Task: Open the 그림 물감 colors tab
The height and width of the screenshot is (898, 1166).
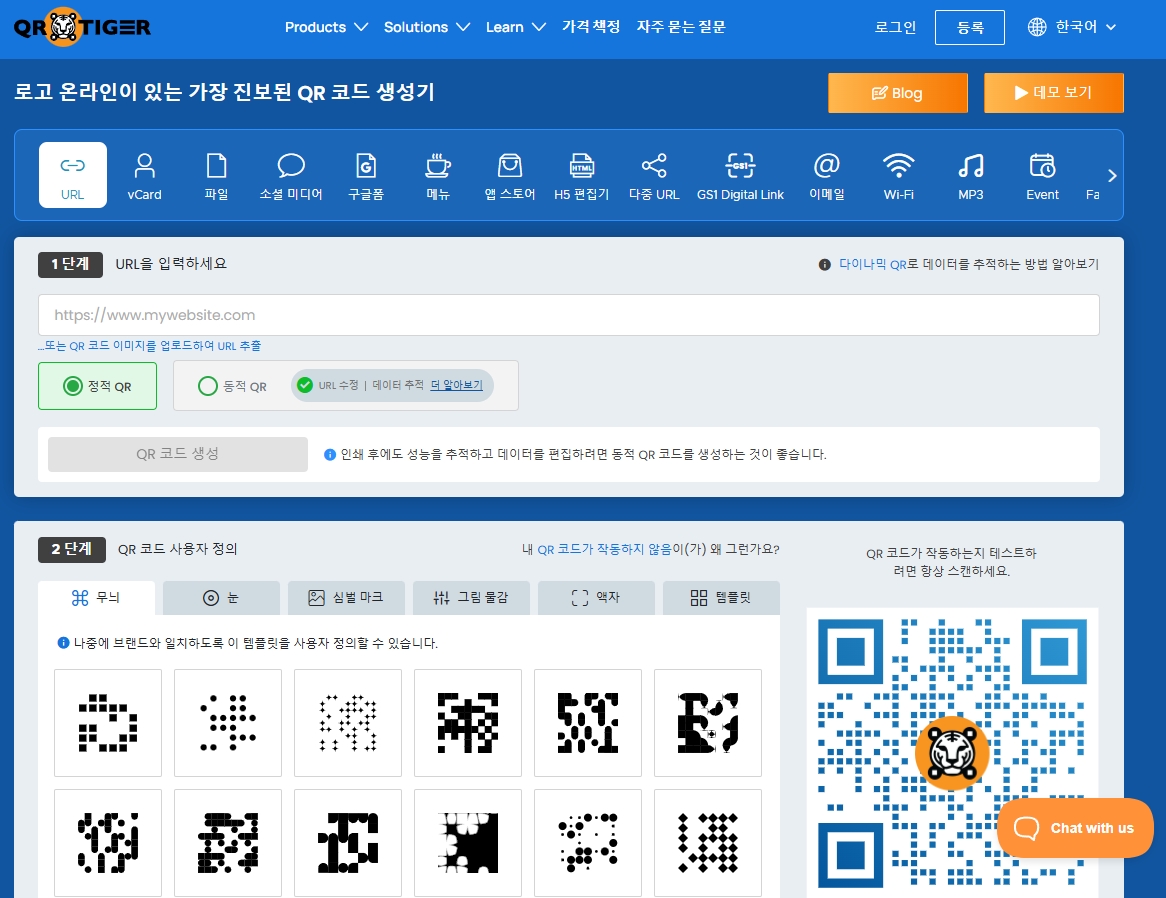Action: [471, 598]
